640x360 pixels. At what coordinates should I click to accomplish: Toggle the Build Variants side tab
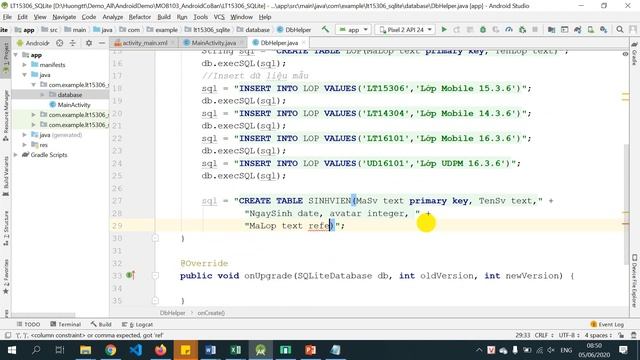click(x=6, y=176)
